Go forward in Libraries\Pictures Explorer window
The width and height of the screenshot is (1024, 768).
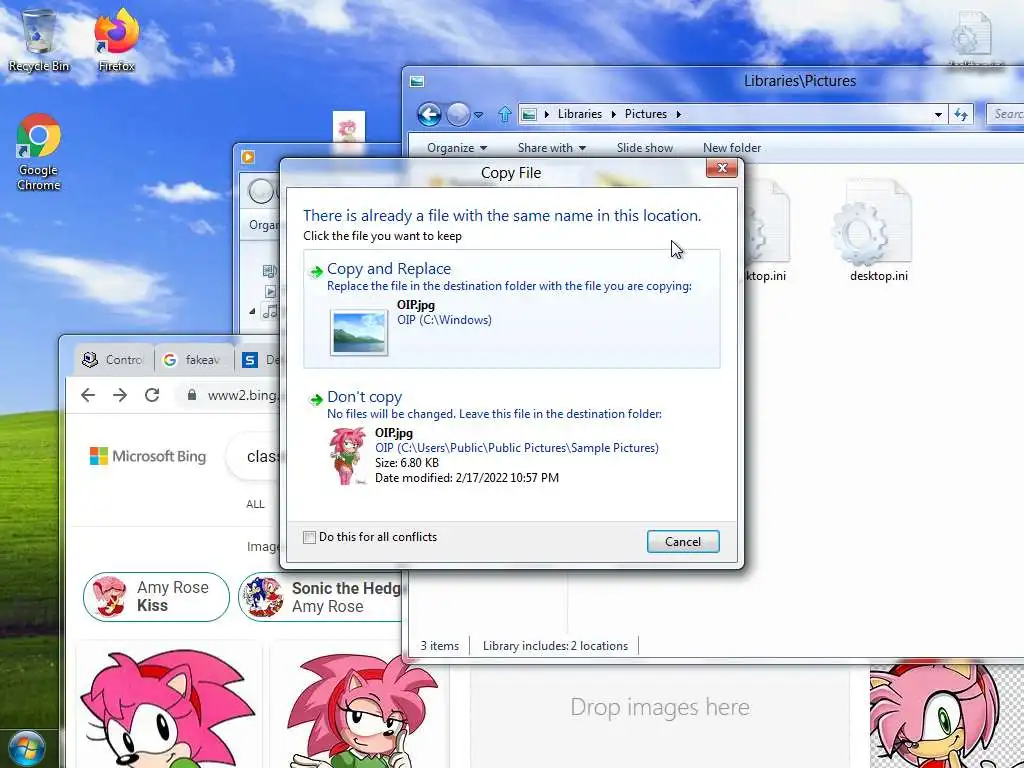[458, 114]
